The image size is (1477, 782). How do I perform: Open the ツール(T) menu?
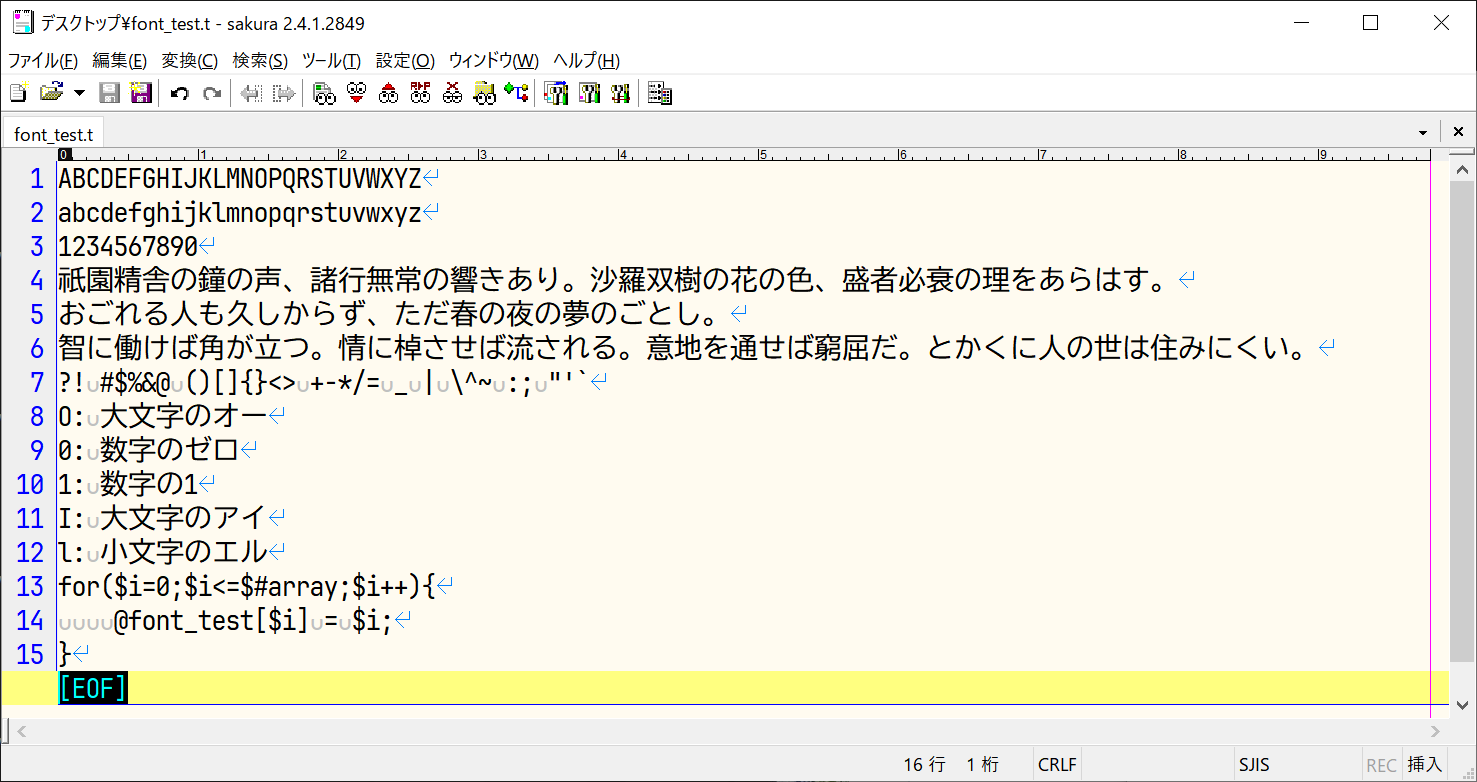tap(332, 60)
